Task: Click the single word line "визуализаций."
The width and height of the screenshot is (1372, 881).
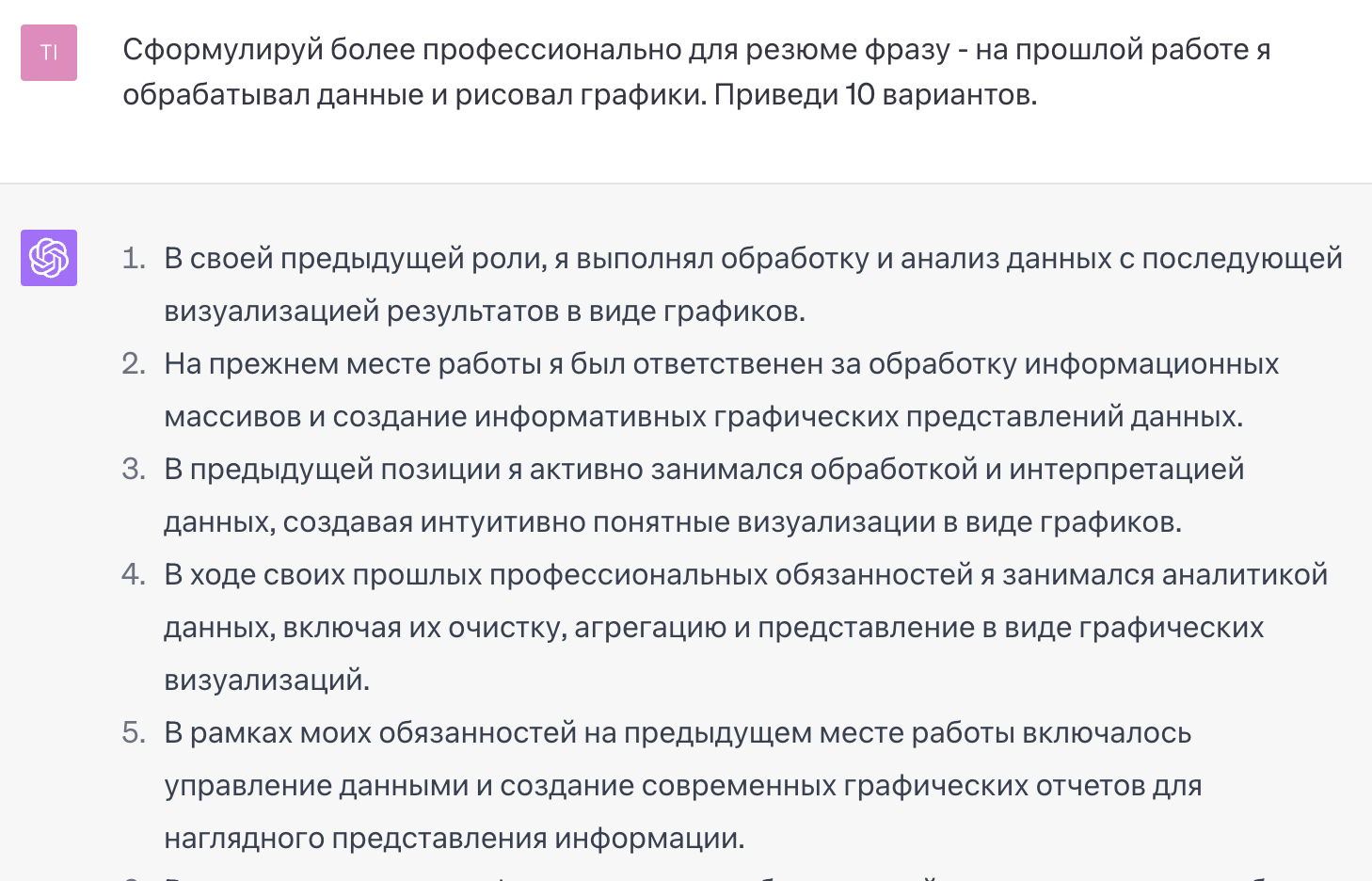Action: pos(266,681)
